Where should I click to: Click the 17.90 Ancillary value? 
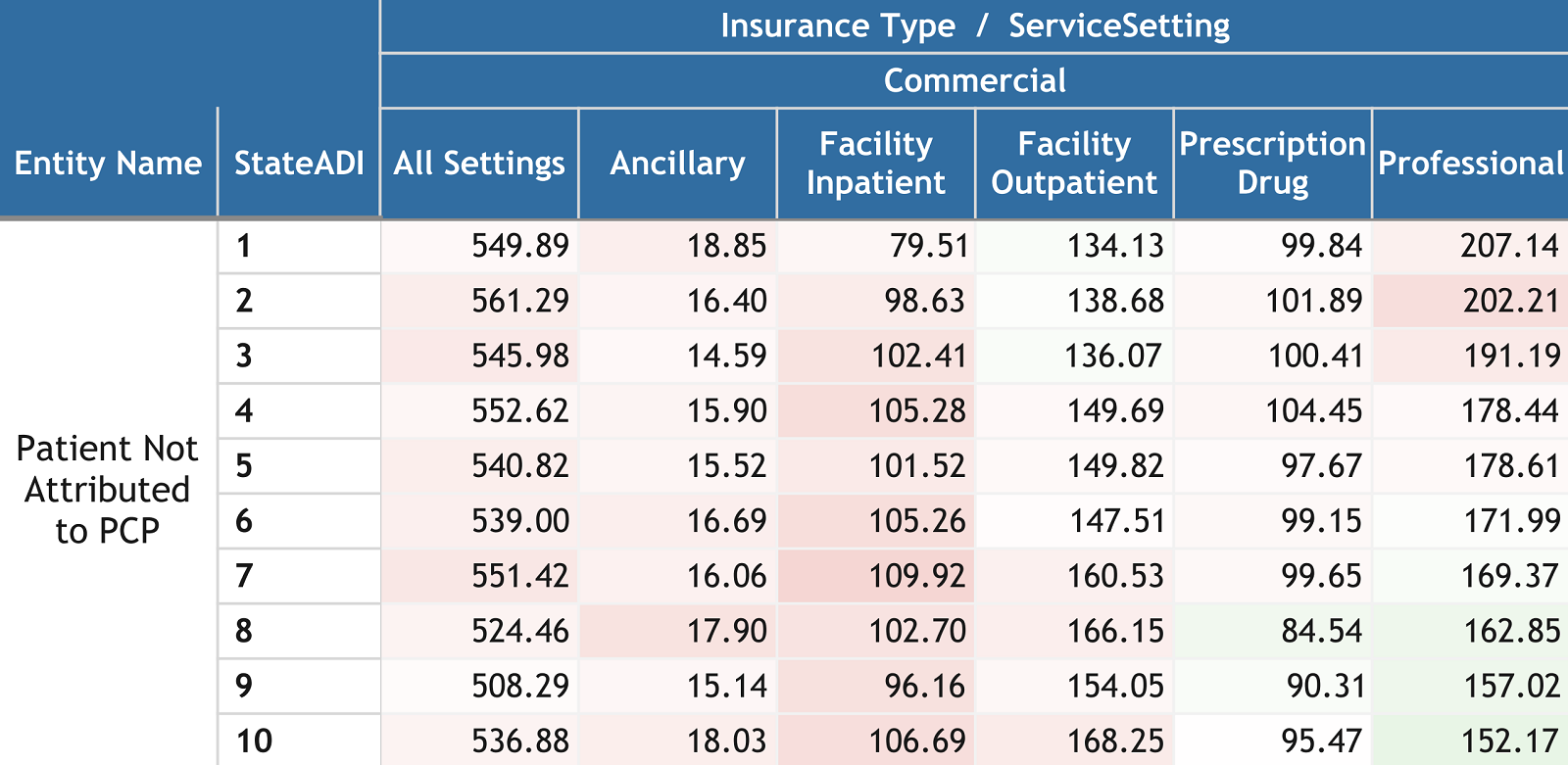tap(726, 631)
